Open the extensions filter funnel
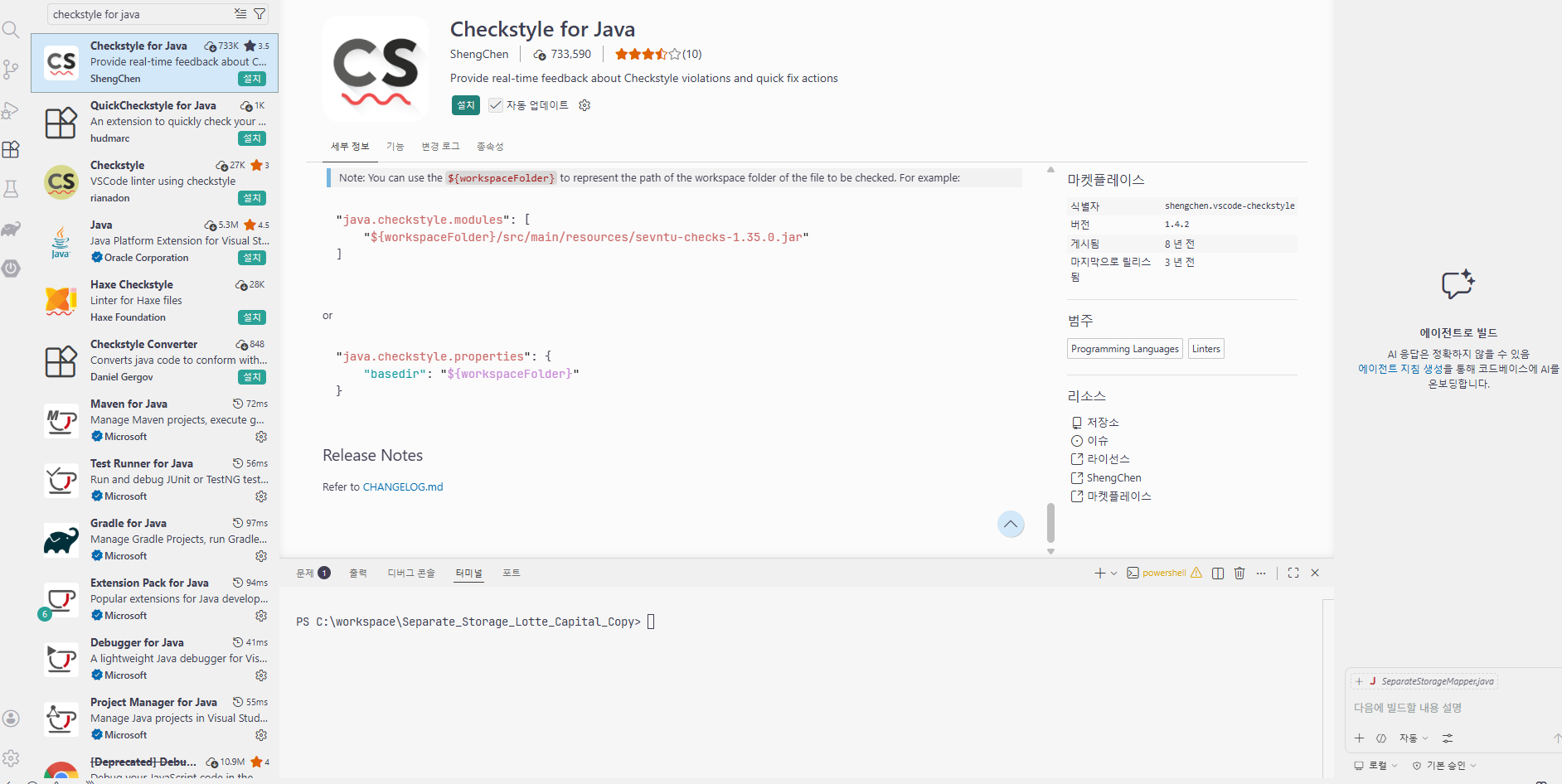This screenshot has width=1562, height=784. point(260,14)
